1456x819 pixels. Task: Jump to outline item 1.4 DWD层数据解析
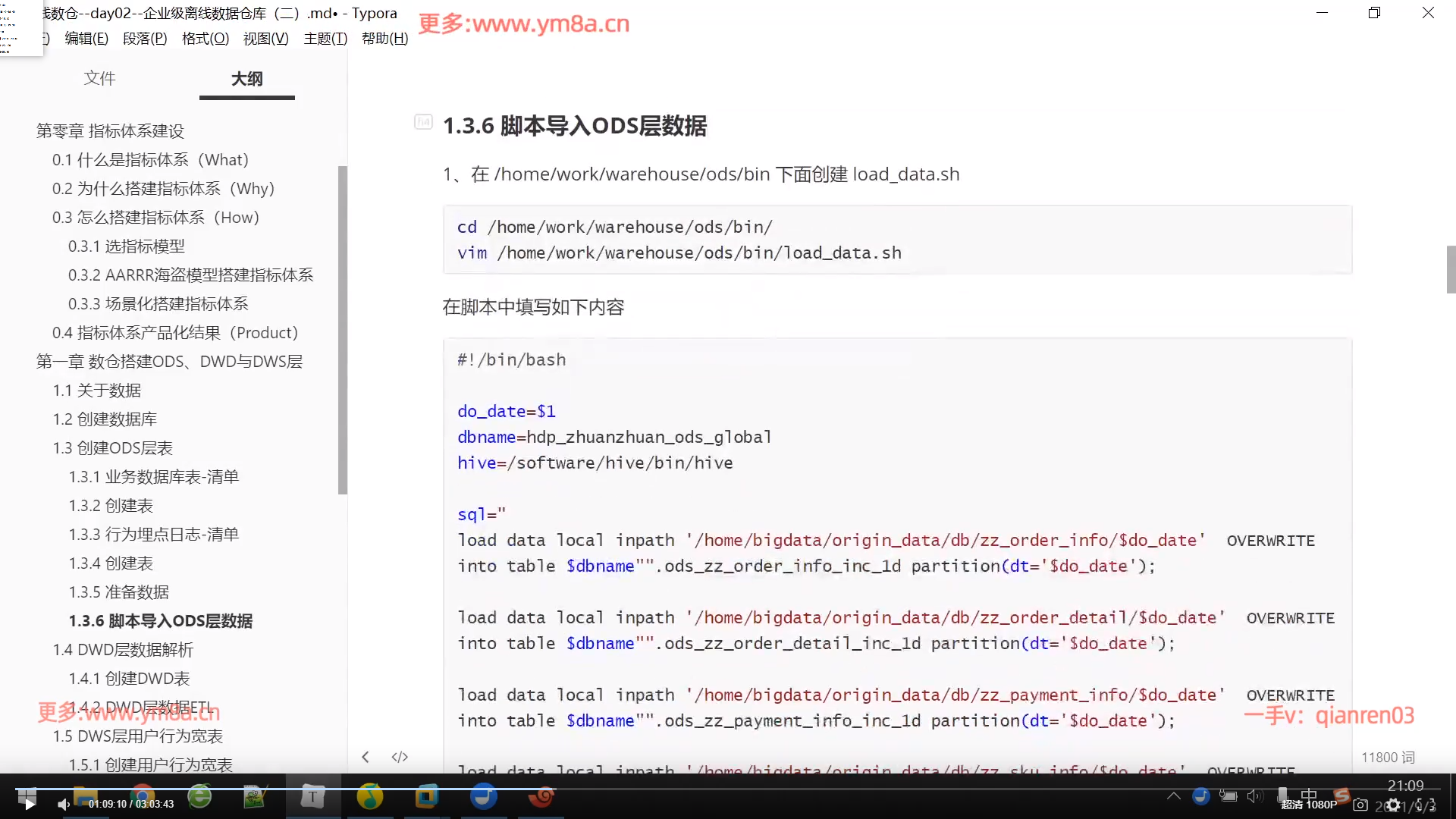[x=123, y=649]
